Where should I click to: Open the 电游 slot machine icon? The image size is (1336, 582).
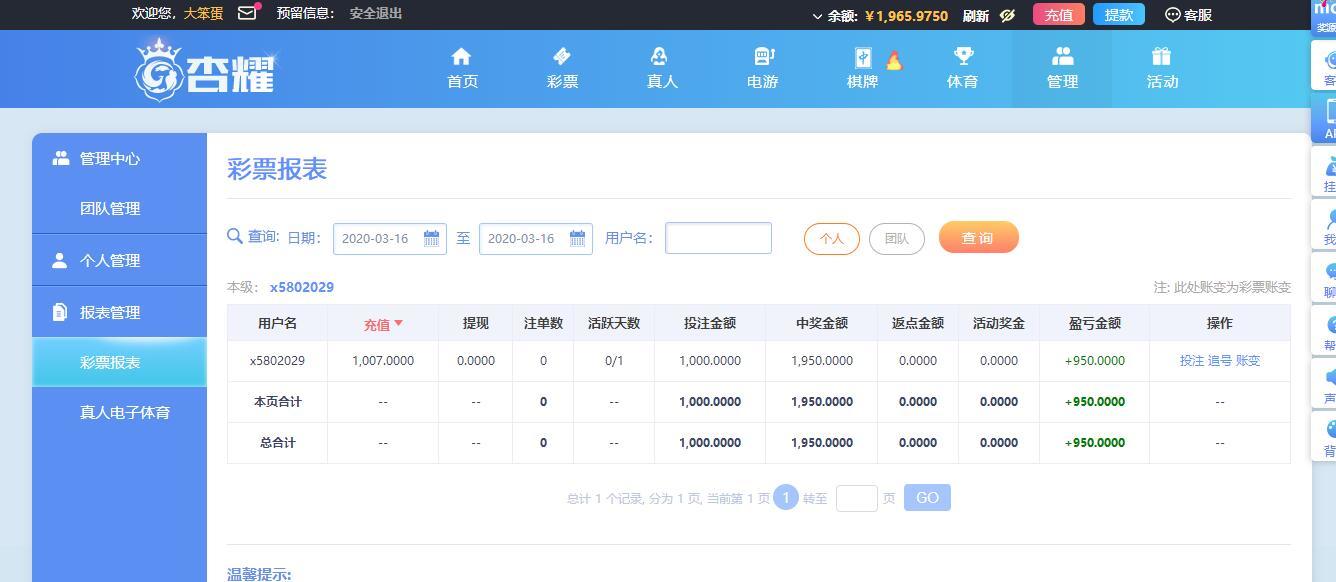(x=762, y=57)
